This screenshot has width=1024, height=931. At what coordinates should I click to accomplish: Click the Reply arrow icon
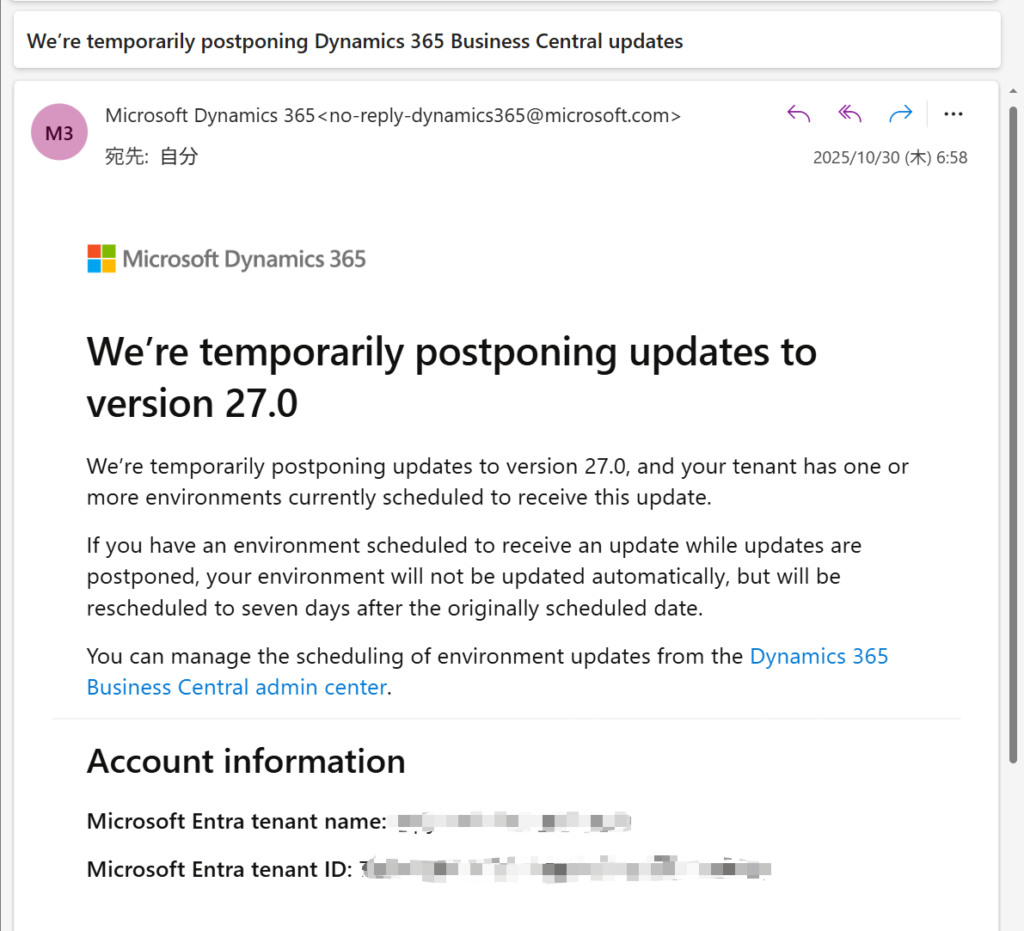pyautogui.click(x=798, y=114)
